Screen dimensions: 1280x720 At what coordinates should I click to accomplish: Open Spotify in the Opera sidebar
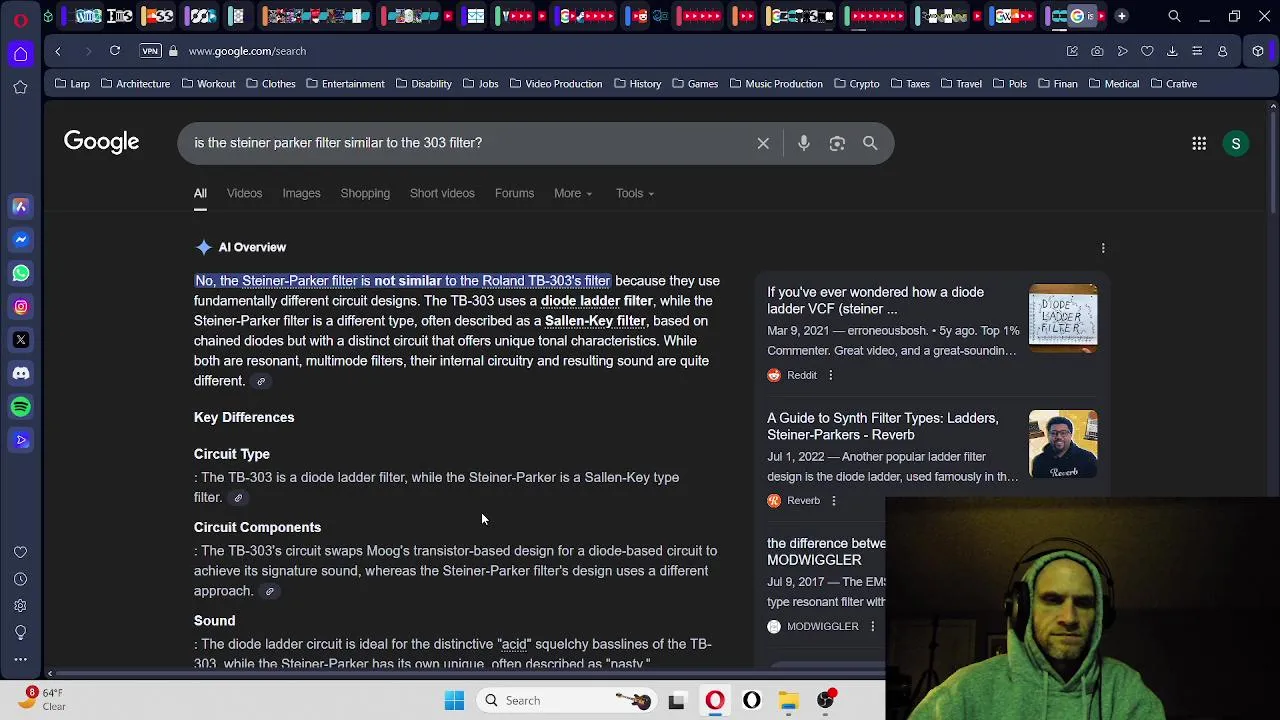coord(20,407)
